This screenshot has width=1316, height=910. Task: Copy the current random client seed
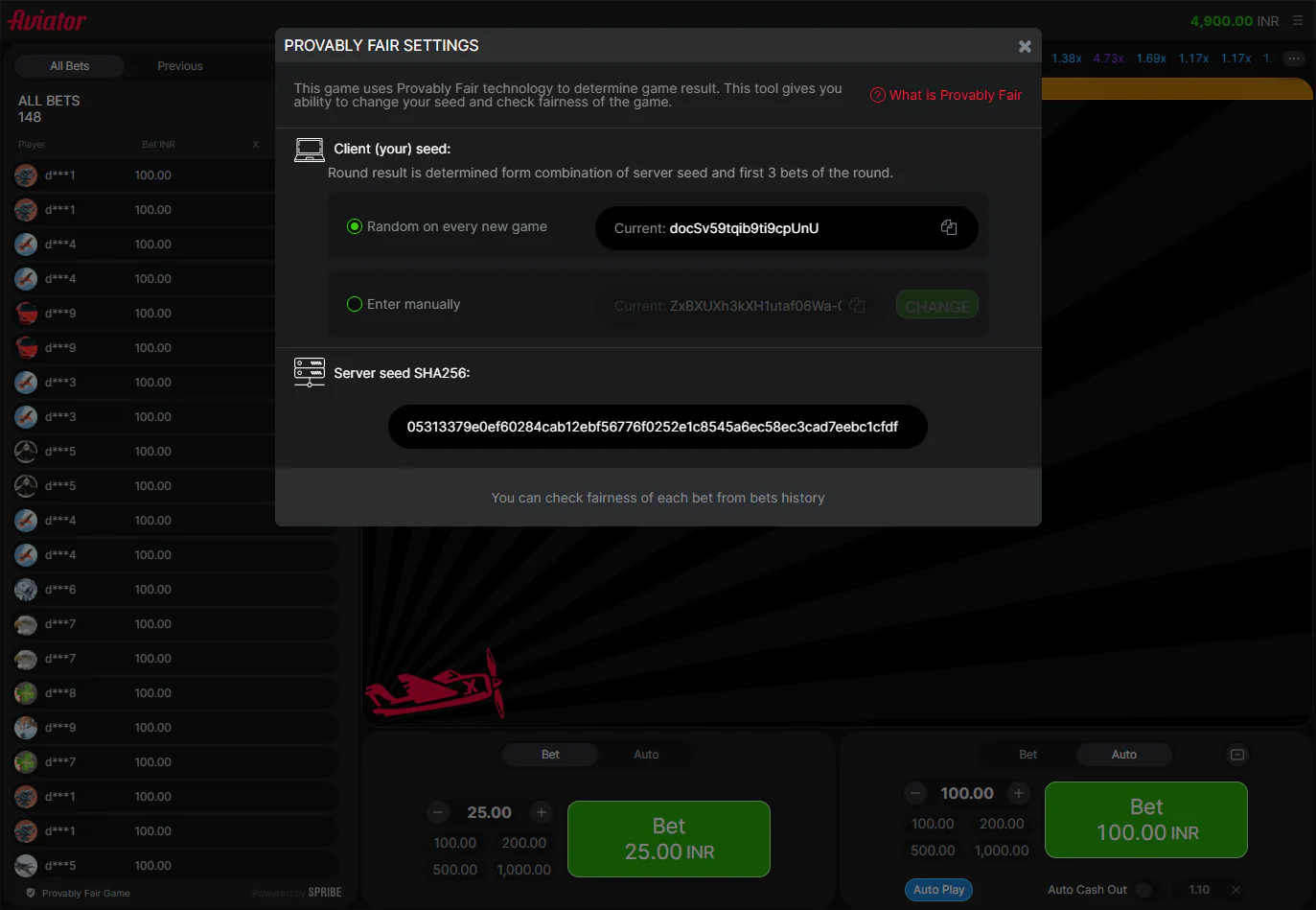948,227
